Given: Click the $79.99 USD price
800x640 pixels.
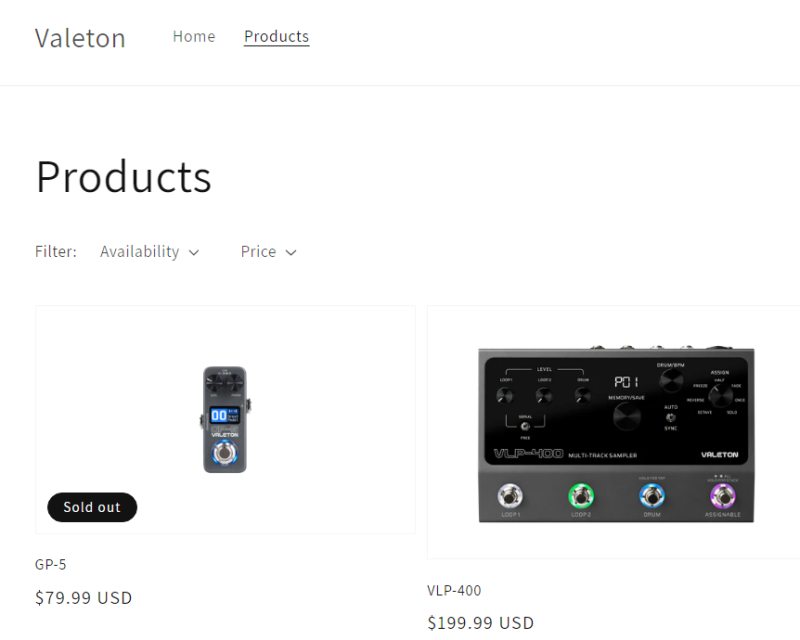Looking at the screenshot, I should click(x=84, y=598).
